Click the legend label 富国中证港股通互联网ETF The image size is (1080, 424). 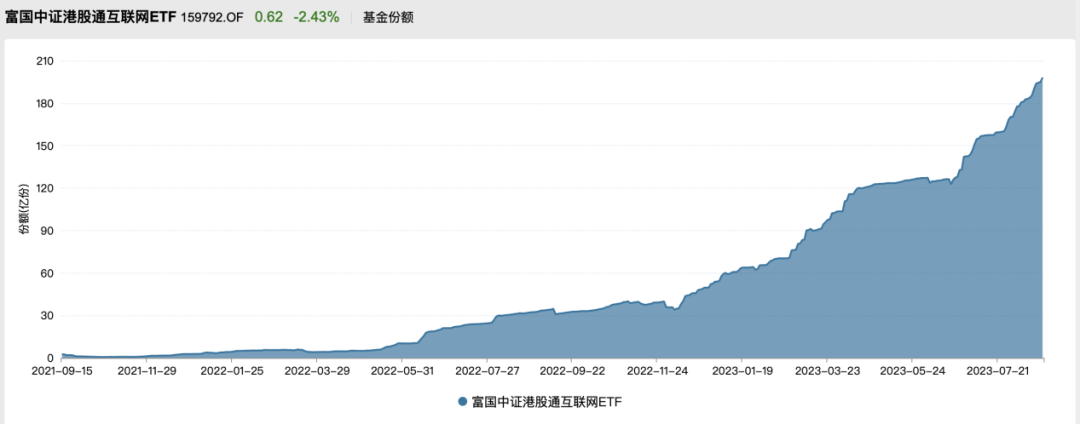pyautogui.click(x=546, y=401)
